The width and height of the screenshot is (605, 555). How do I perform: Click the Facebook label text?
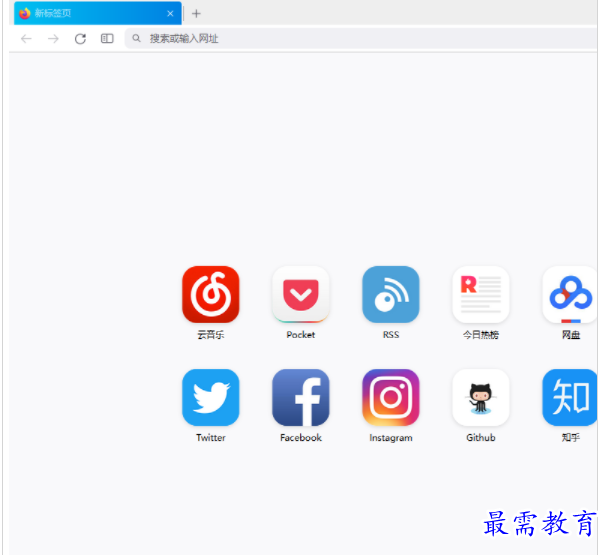301,438
